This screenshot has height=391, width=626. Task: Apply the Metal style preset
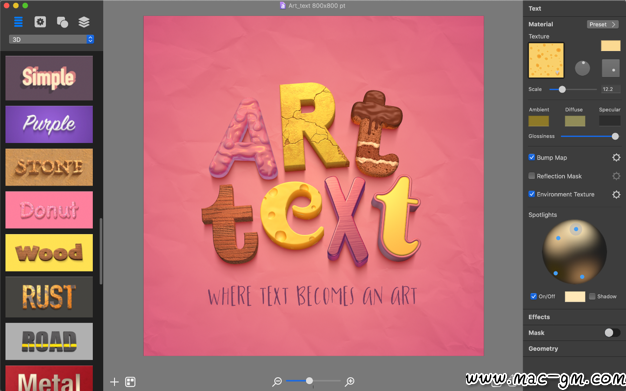tap(49, 378)
